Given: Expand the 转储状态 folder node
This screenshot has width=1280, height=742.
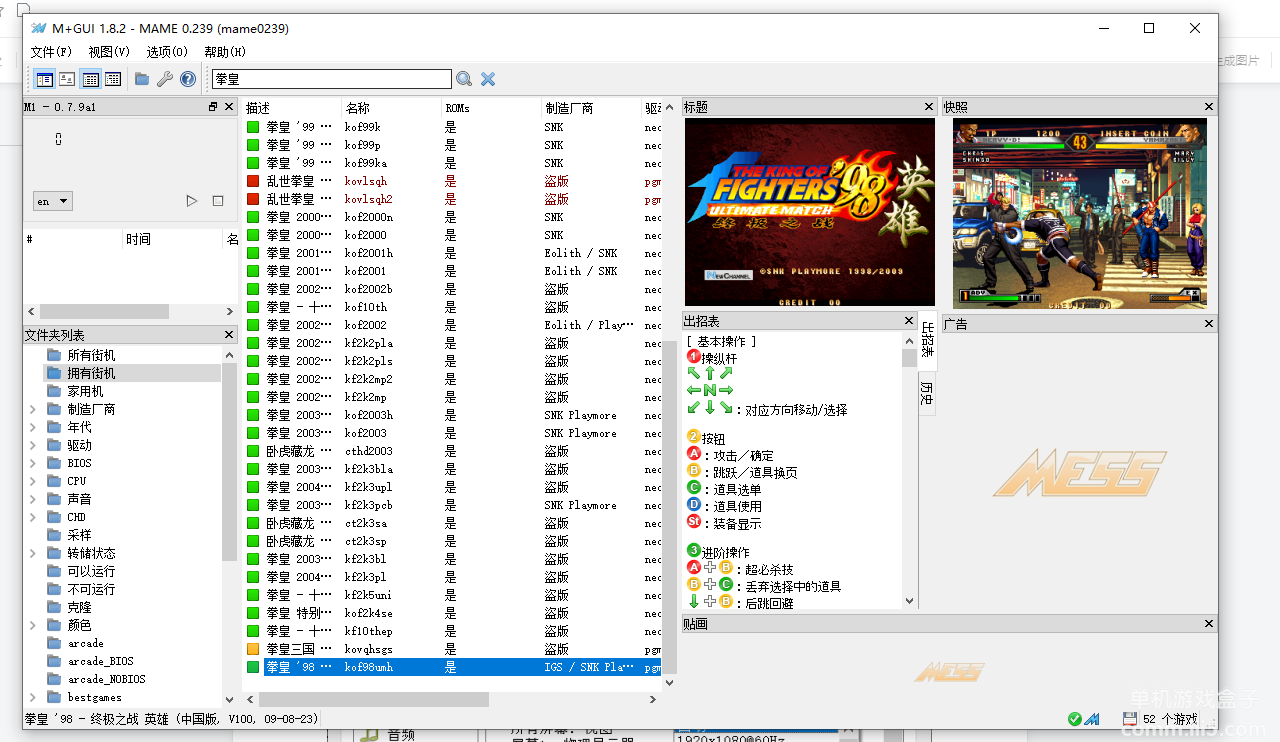Looking at the screenshot, I should [33, 553].
